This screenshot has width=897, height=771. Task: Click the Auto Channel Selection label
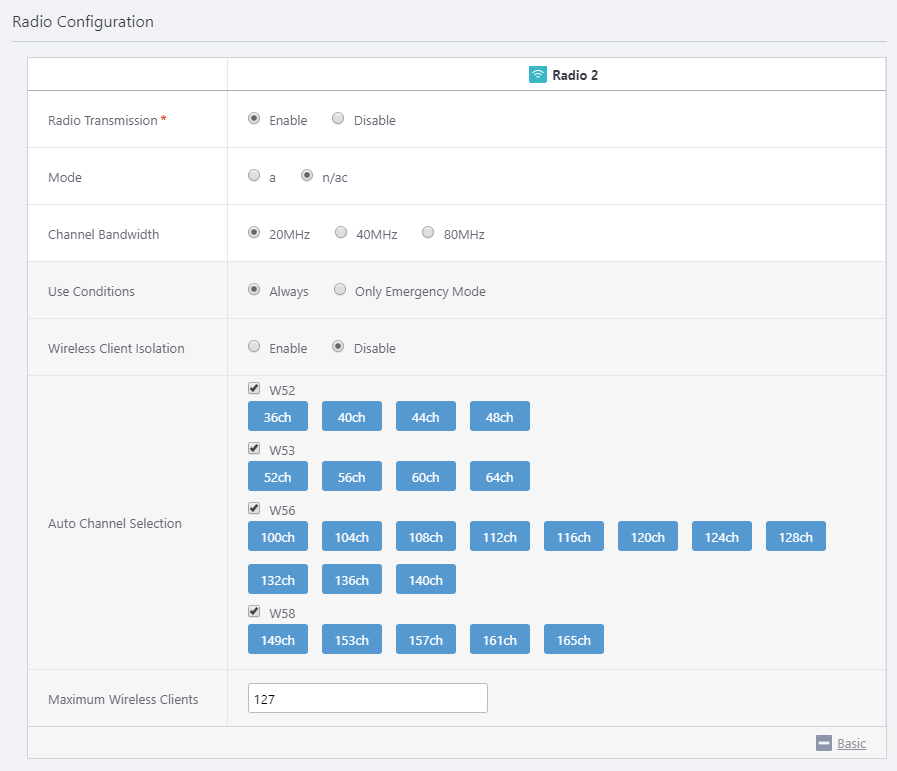pyautogui.click(x=115, y=523)
